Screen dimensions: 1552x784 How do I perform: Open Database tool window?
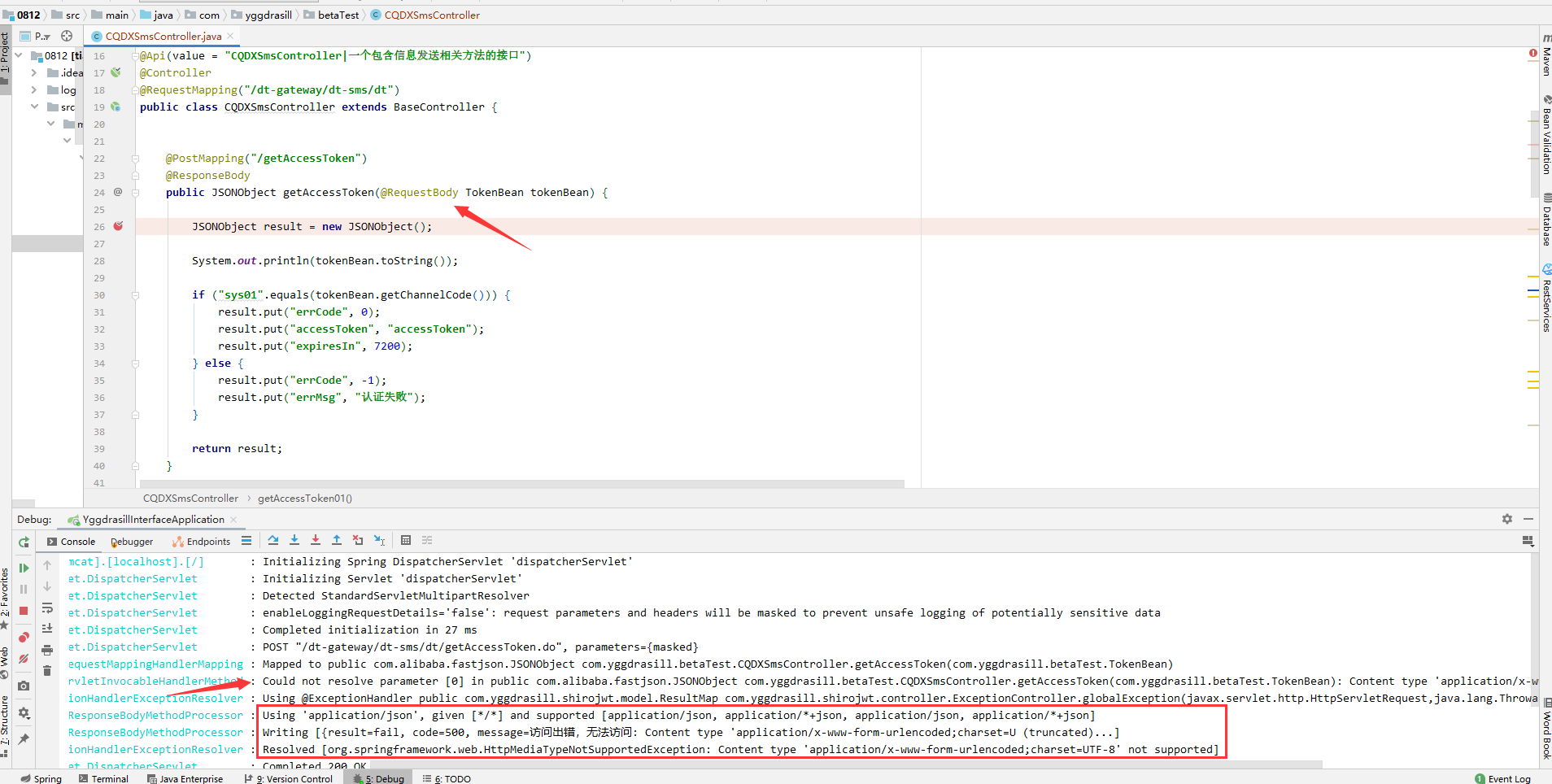(1546, 220)
